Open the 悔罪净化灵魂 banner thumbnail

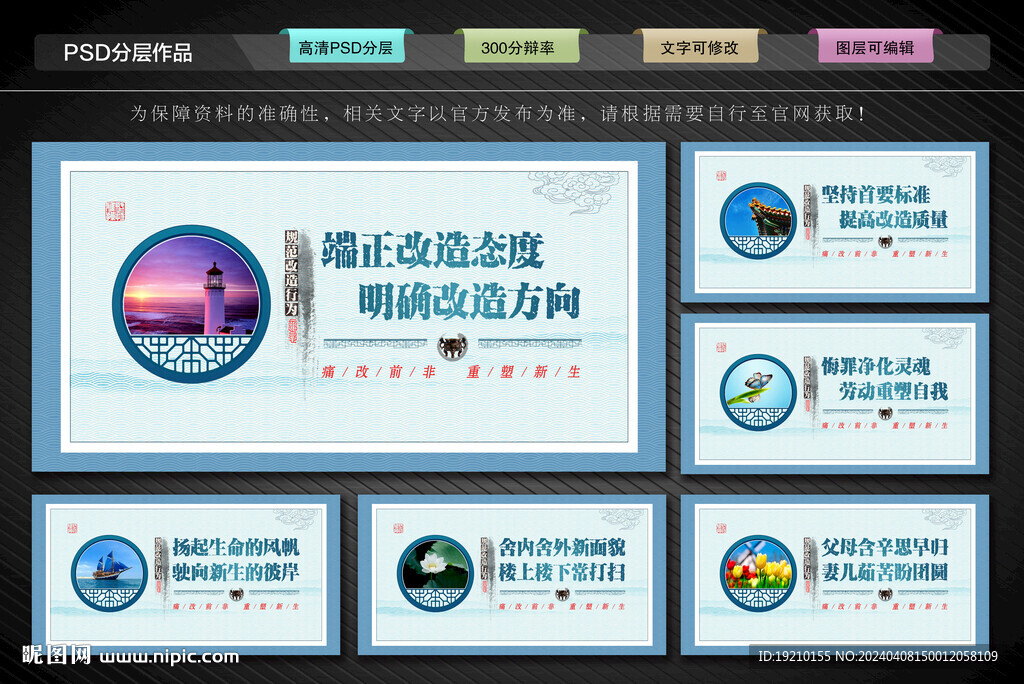(835, 393)
